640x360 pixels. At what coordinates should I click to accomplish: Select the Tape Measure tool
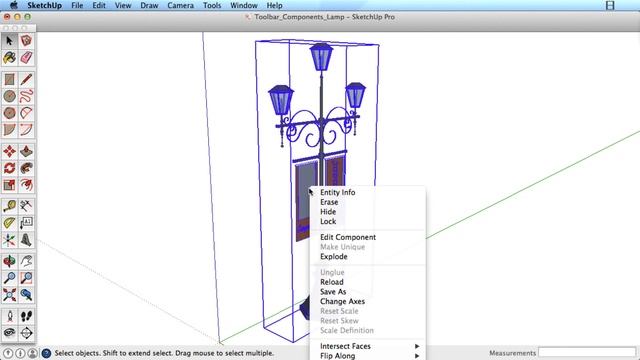(9, 206)
